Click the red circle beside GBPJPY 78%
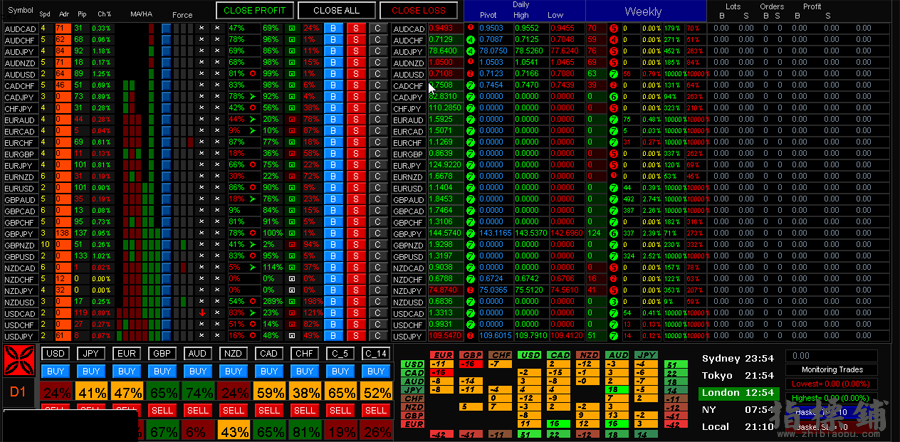 [x=253, y=234]
